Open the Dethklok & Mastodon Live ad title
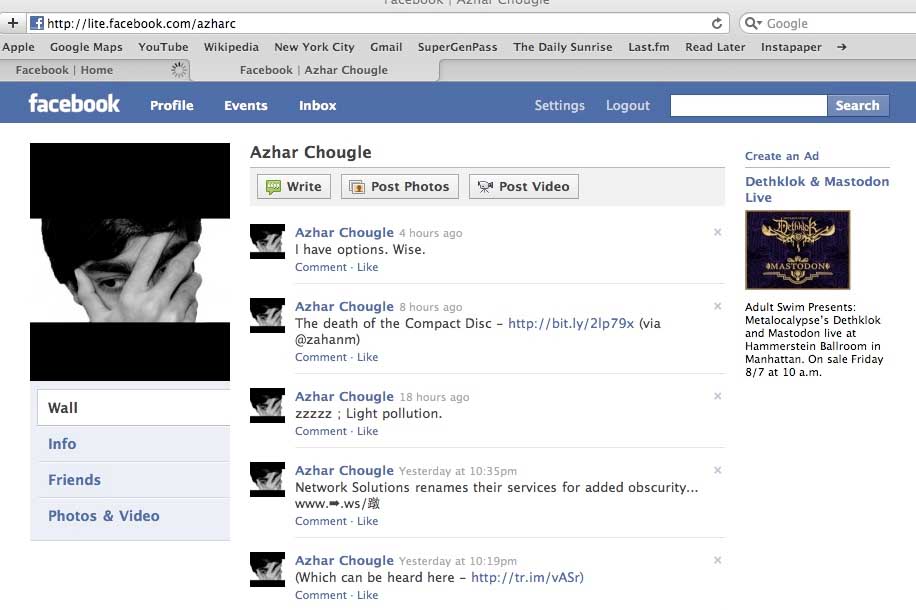916x610 pixels. [817, 189]
